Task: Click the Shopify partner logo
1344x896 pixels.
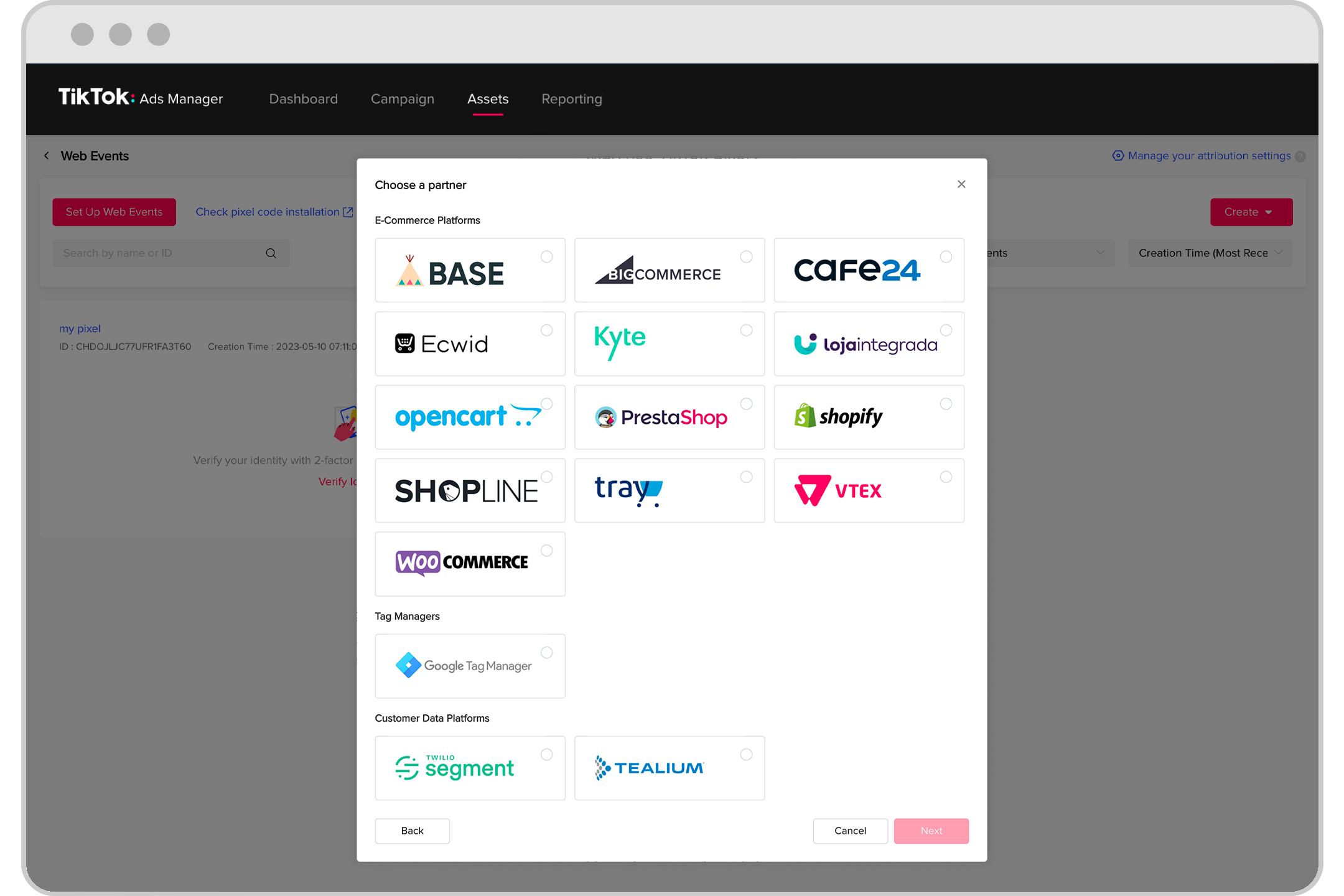Action: pos(838,416)
